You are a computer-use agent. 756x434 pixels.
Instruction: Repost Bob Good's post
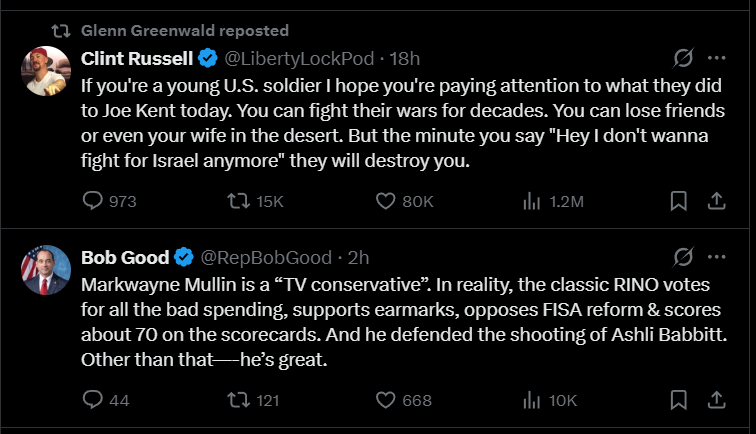point(238,400)
